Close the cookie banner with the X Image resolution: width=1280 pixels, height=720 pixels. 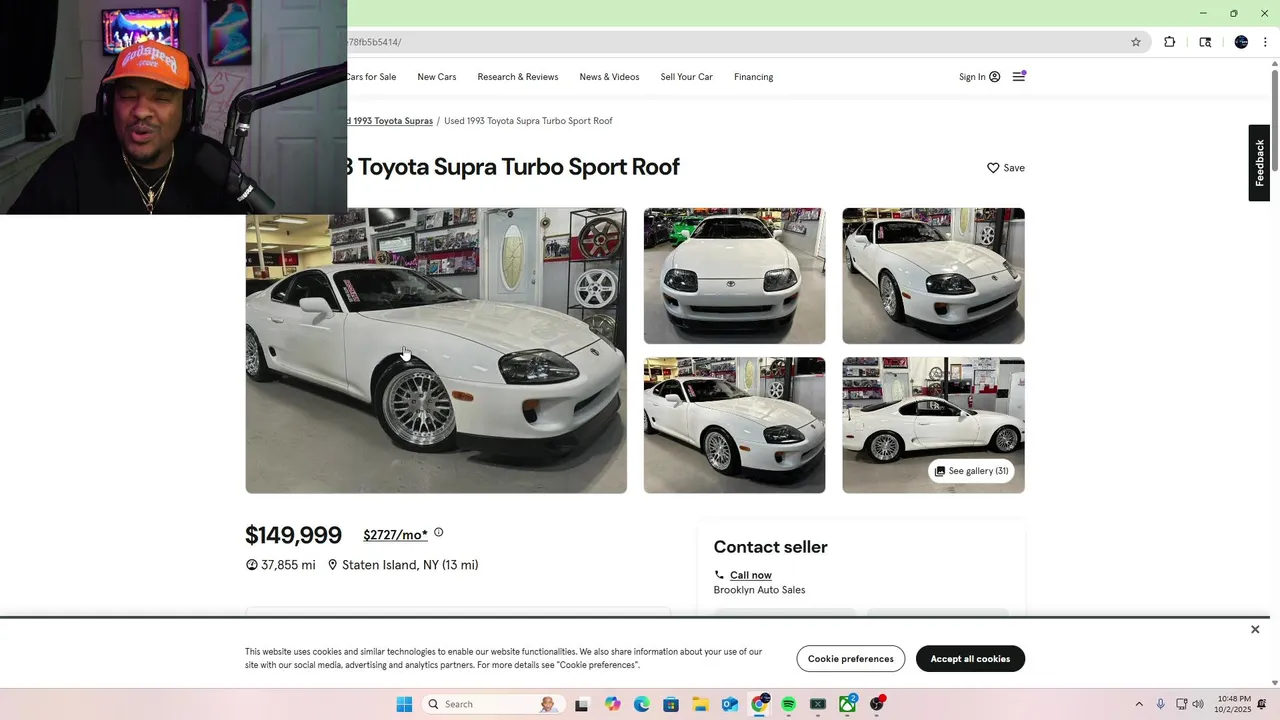click(x=1255, y=629)
